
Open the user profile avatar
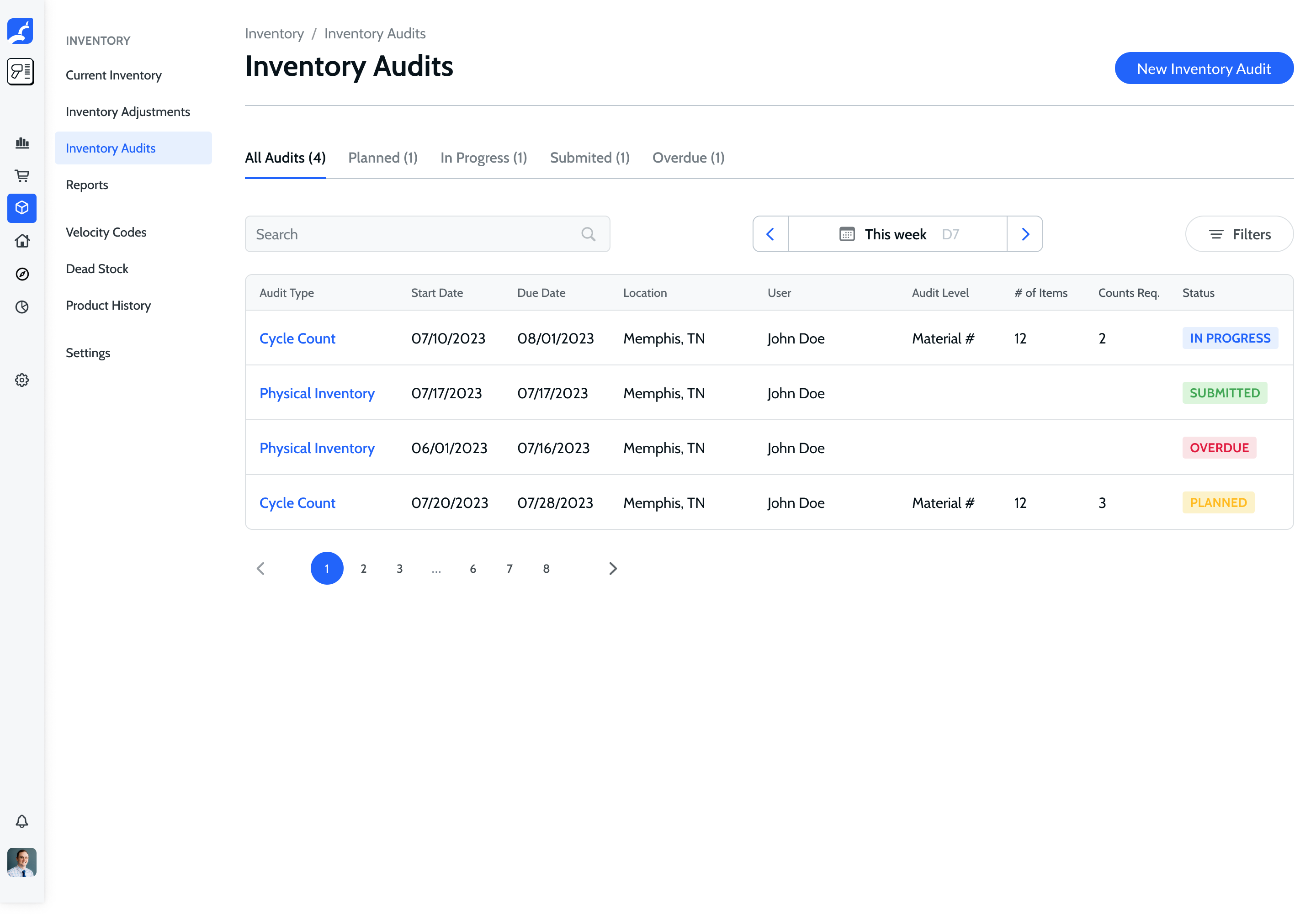click(x=22, y=862)
